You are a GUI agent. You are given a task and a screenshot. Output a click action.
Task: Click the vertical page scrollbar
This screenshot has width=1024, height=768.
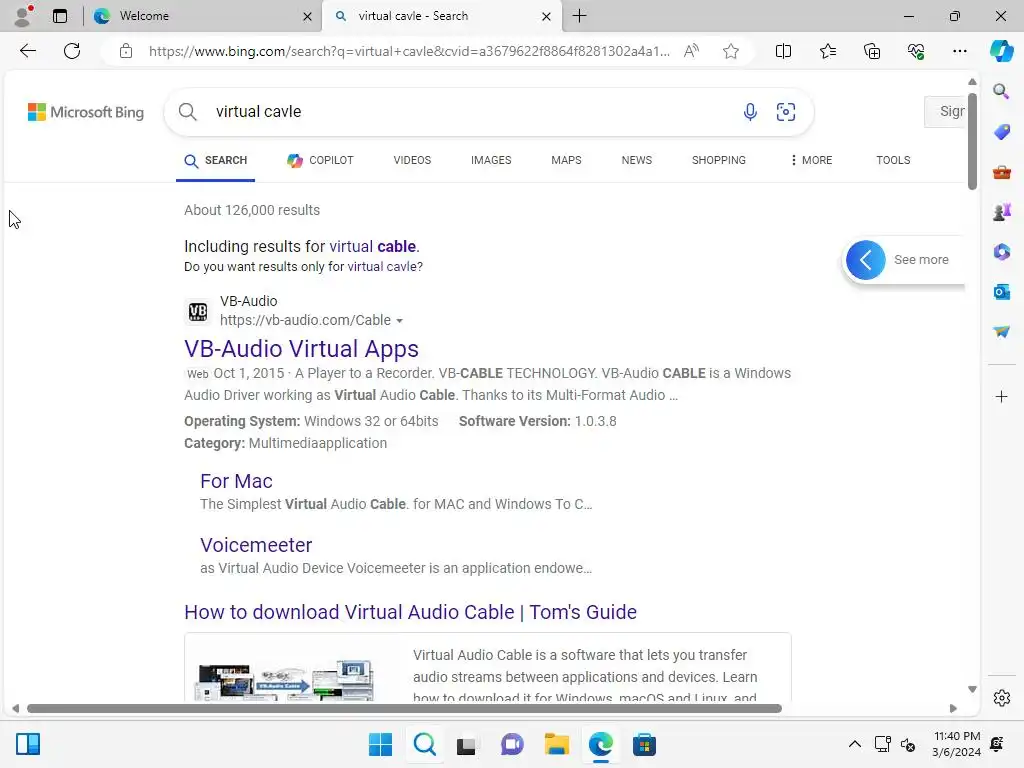tap(972, 142)
